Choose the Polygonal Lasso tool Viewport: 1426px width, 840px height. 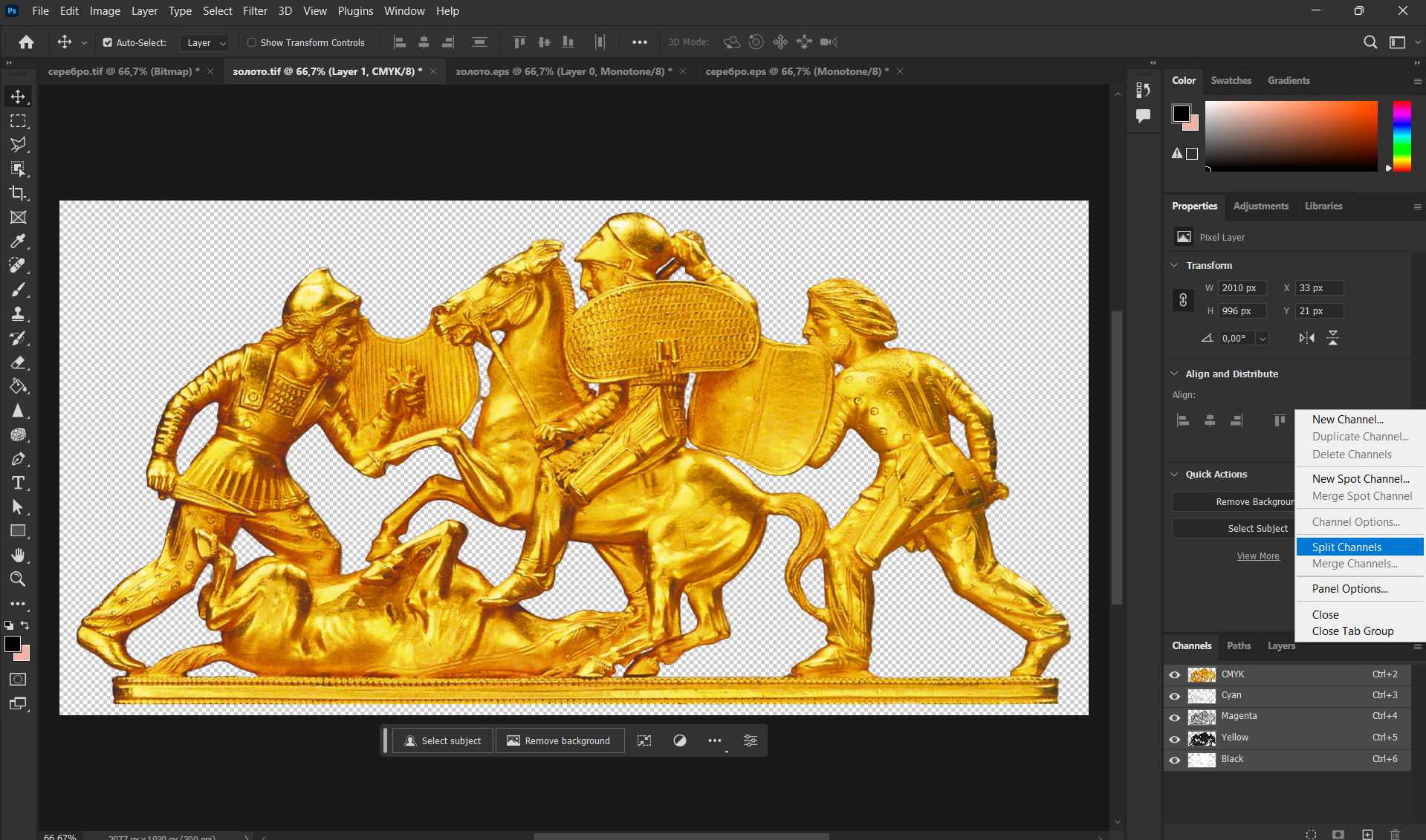[x=18, y=144]
